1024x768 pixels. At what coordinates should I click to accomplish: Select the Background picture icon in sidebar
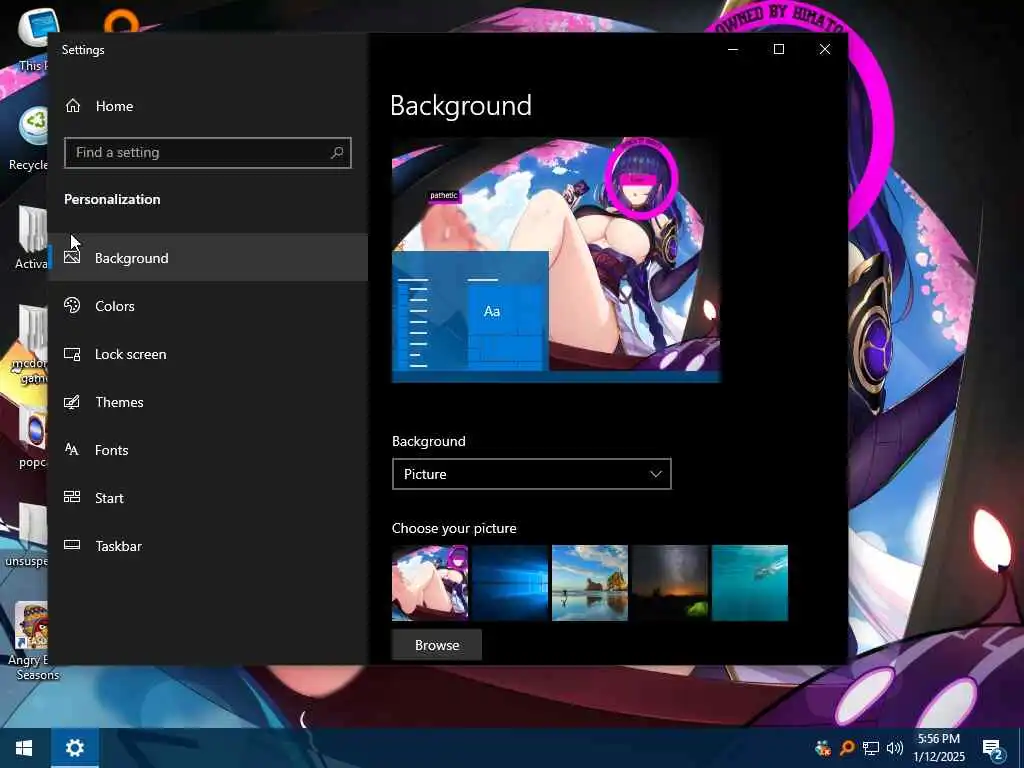tap(72, 257)
